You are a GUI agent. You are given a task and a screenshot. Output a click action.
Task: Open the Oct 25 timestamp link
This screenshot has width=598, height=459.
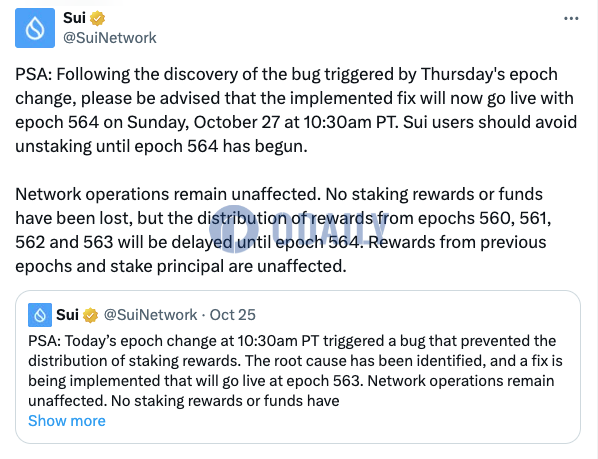[x=233, y=315]
